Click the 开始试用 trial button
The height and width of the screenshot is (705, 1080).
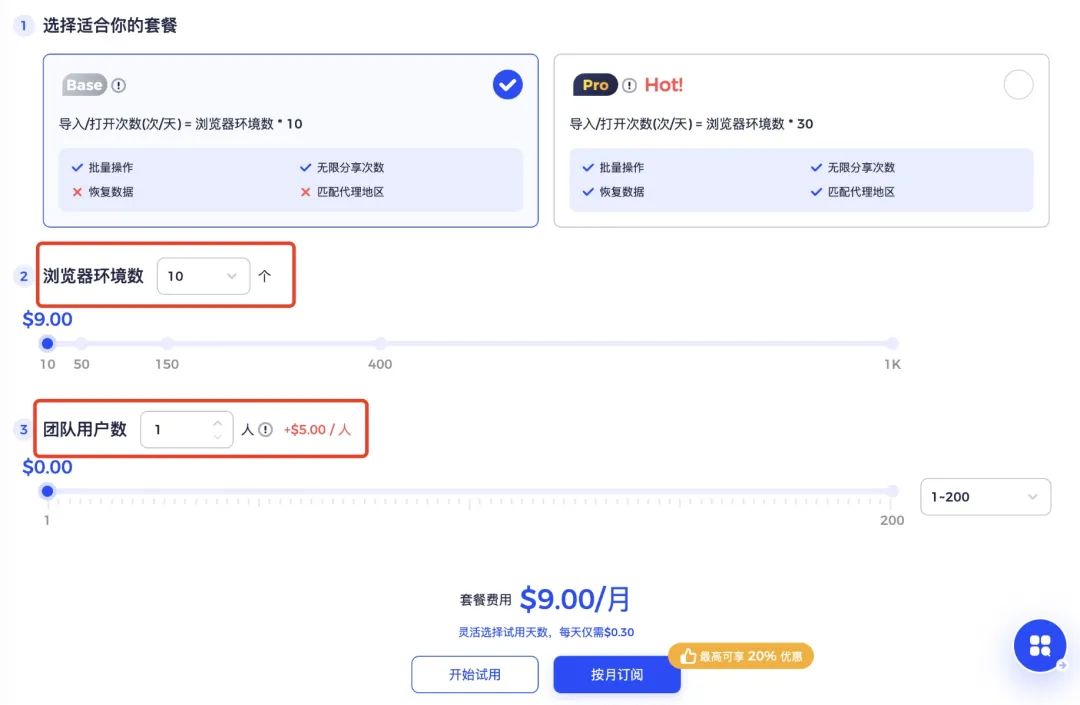(x=474, y=674)
